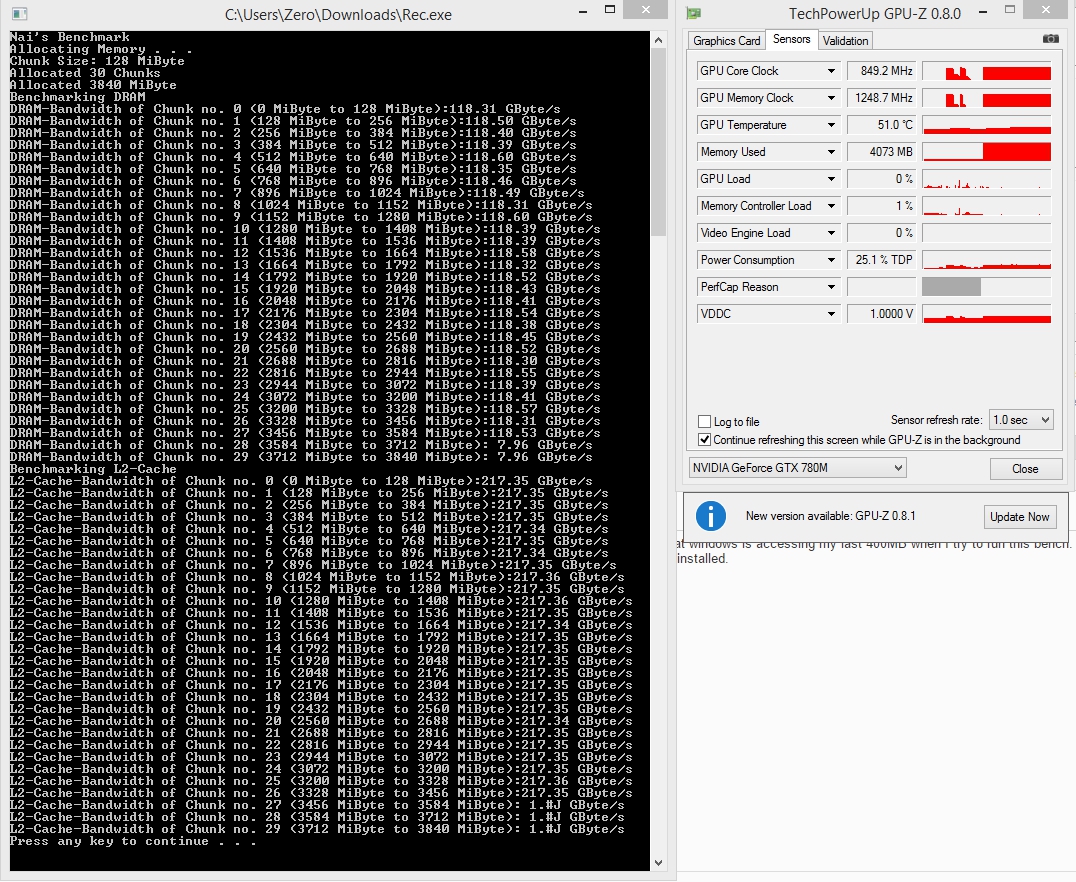Select GPU from NVIDIA GeForce GTX 780M dropdown
Viewport: 1076px width, 882px height.
(x=797, y=468)
